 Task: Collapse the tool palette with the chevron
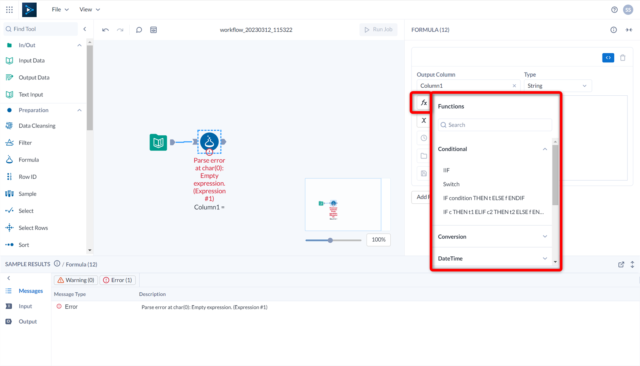[x=84, y=29]
